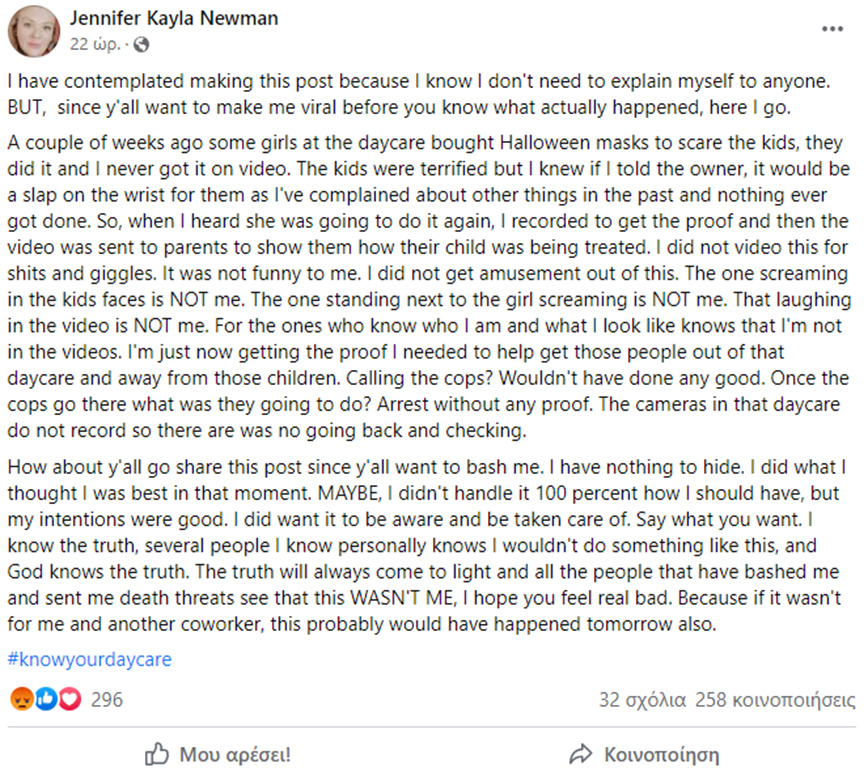The image size is (868, 772).
Task: View the 296 reactions list
Action: point(107,700)
